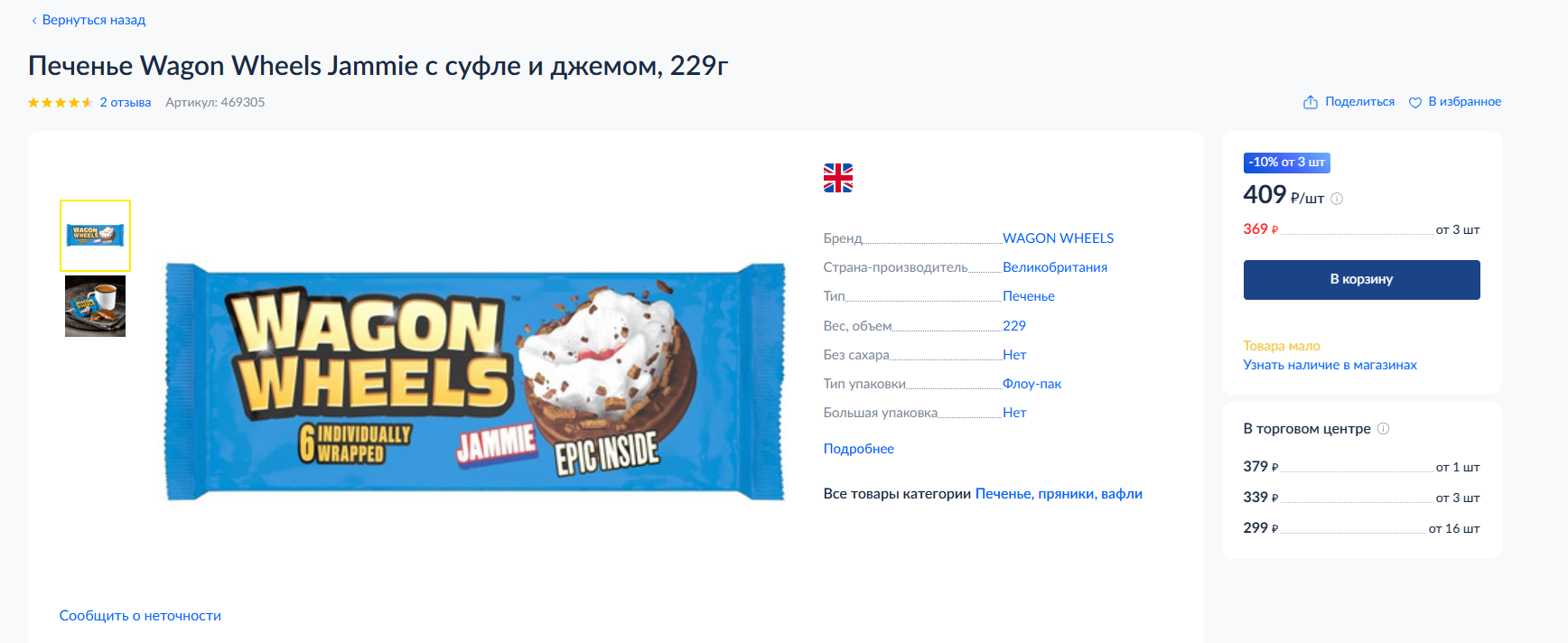Expand details via Подробнее link
Image resolution: width=1568 pixels, height=643 pixels.
(859, 449)
